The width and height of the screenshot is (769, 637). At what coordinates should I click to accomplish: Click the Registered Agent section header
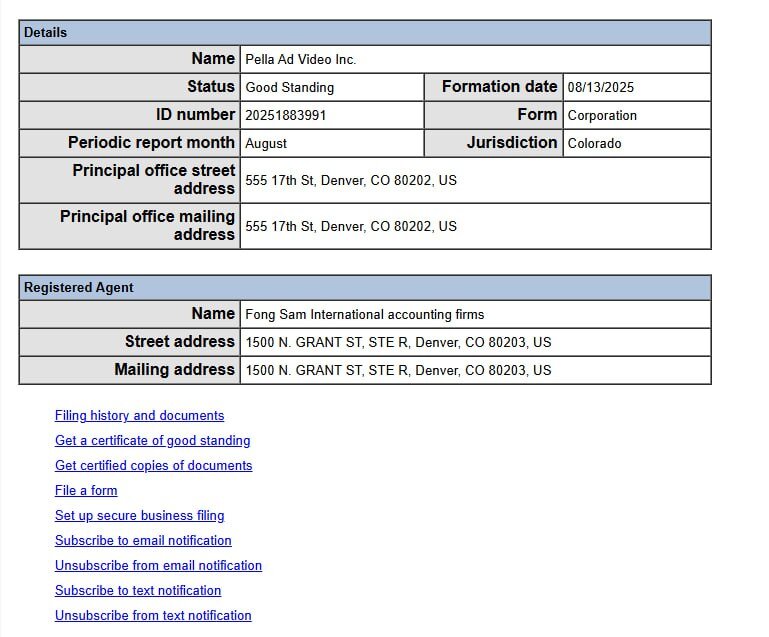coord(79,288)
